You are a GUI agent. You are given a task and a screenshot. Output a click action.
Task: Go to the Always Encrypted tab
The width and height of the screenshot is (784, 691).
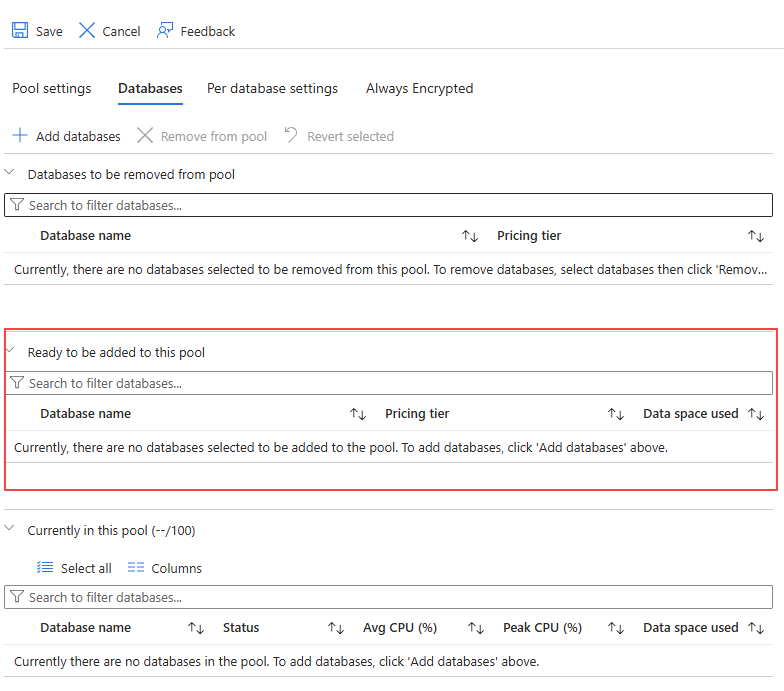click(x=419, y=88)
